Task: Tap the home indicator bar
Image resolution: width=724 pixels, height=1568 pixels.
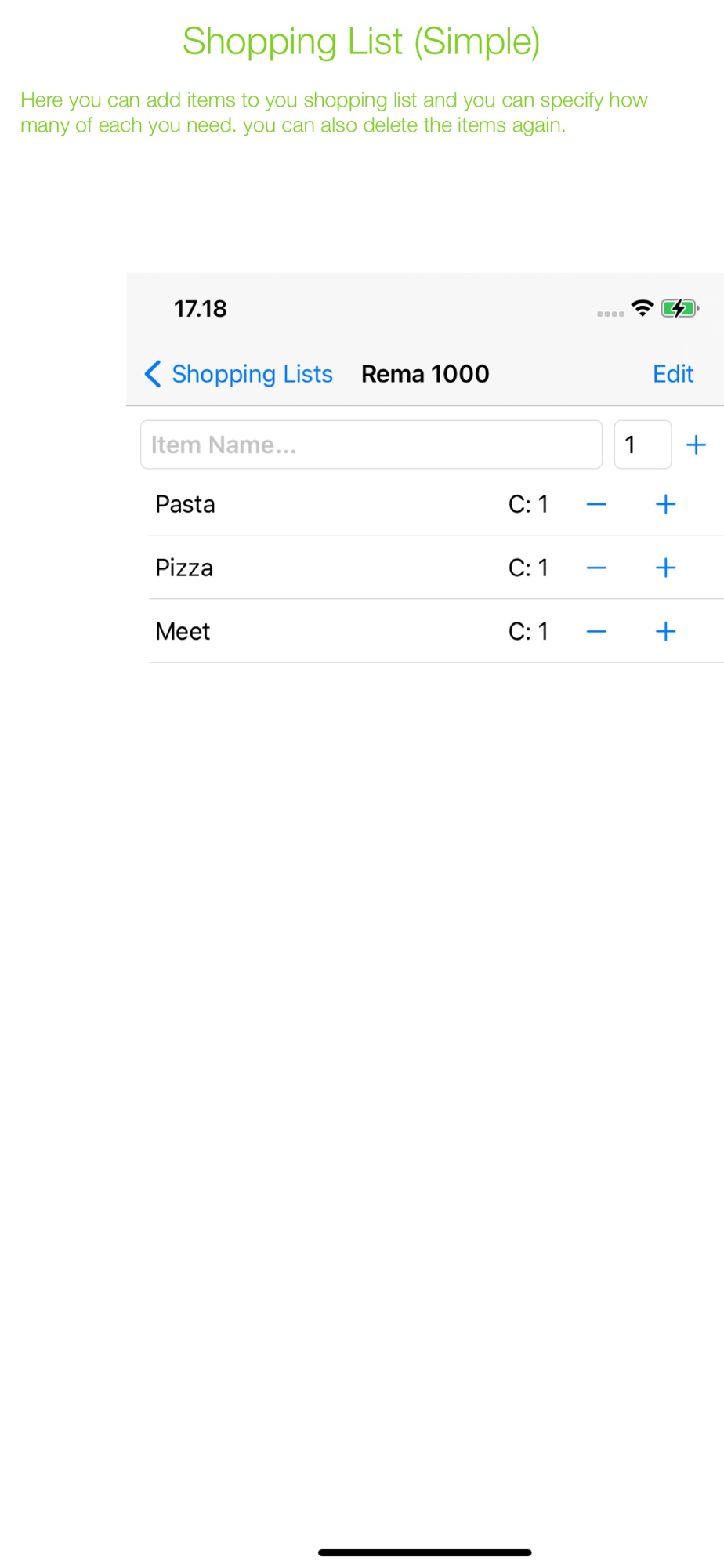Action: 425,1552
